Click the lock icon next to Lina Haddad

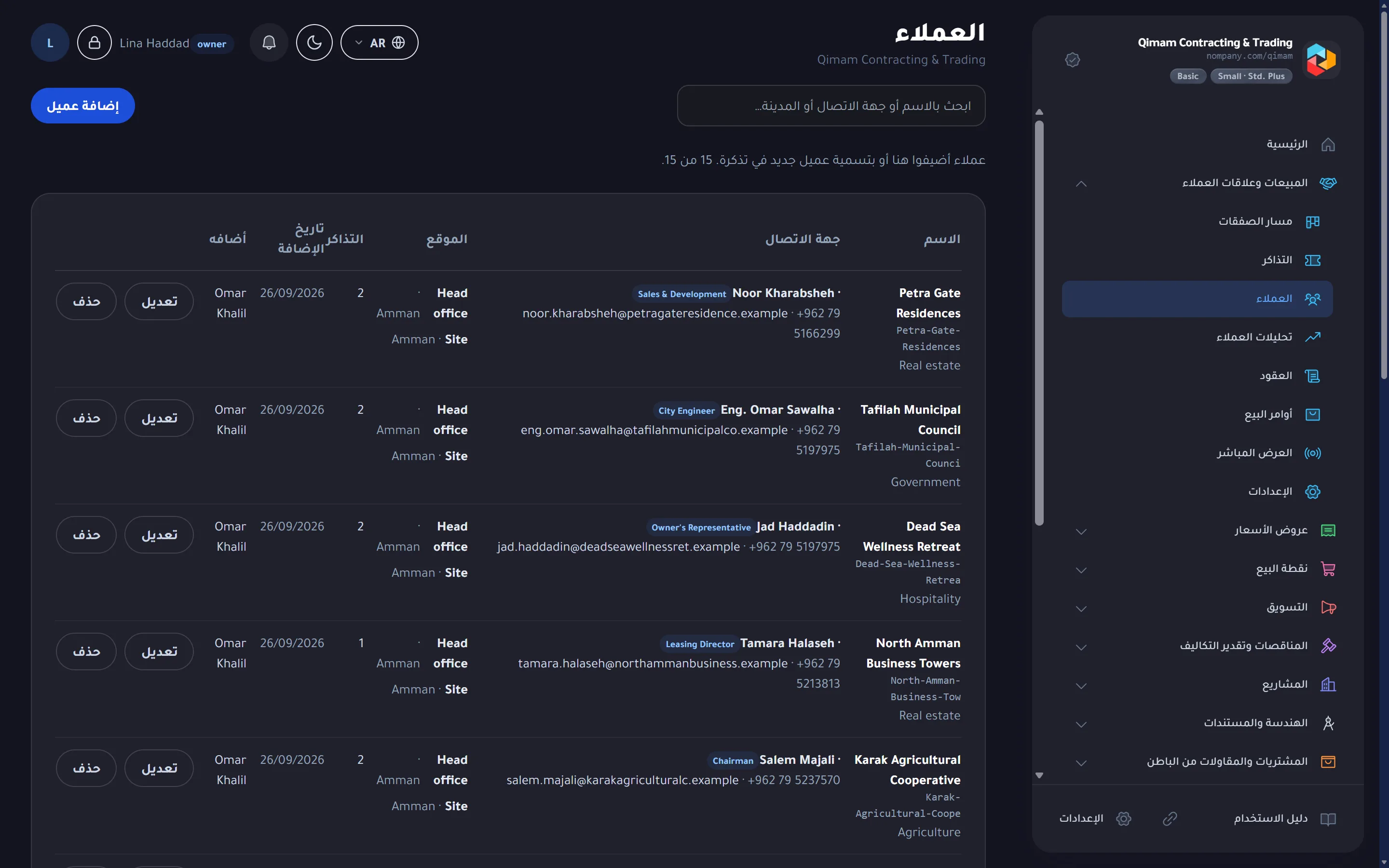pyautogui.click(x=95, y=42)
